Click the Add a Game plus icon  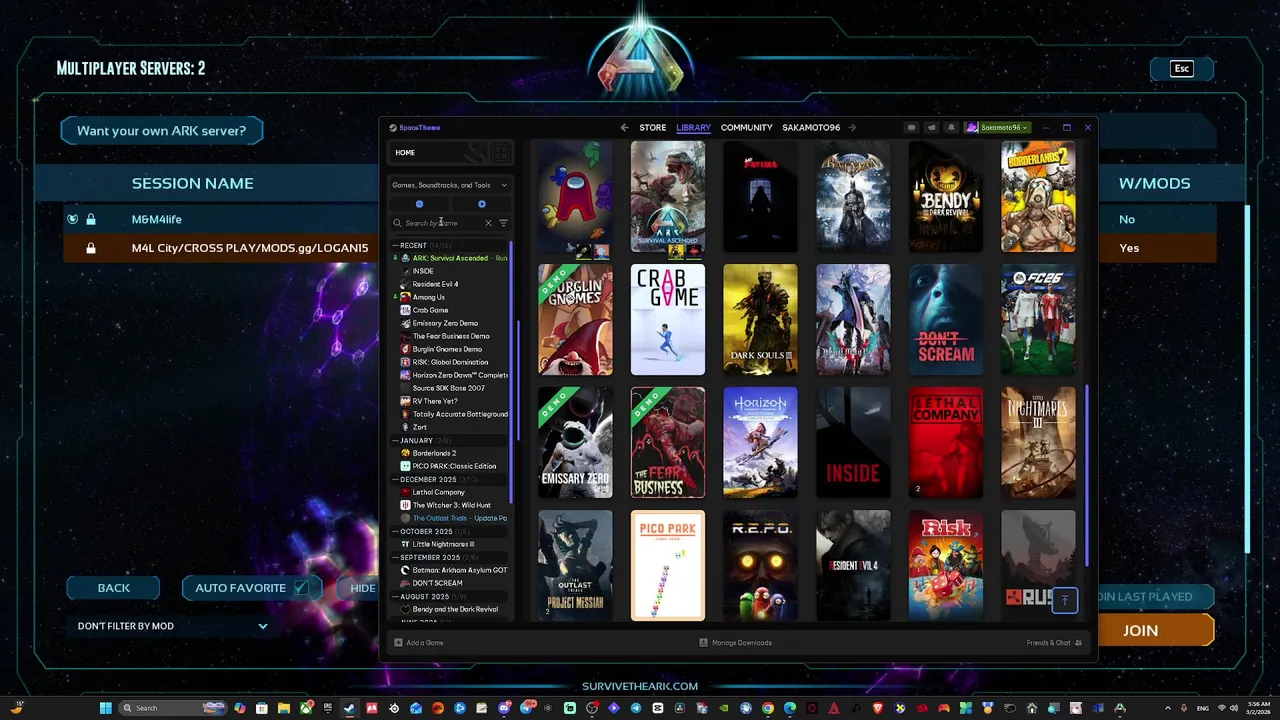coord(398,643)
